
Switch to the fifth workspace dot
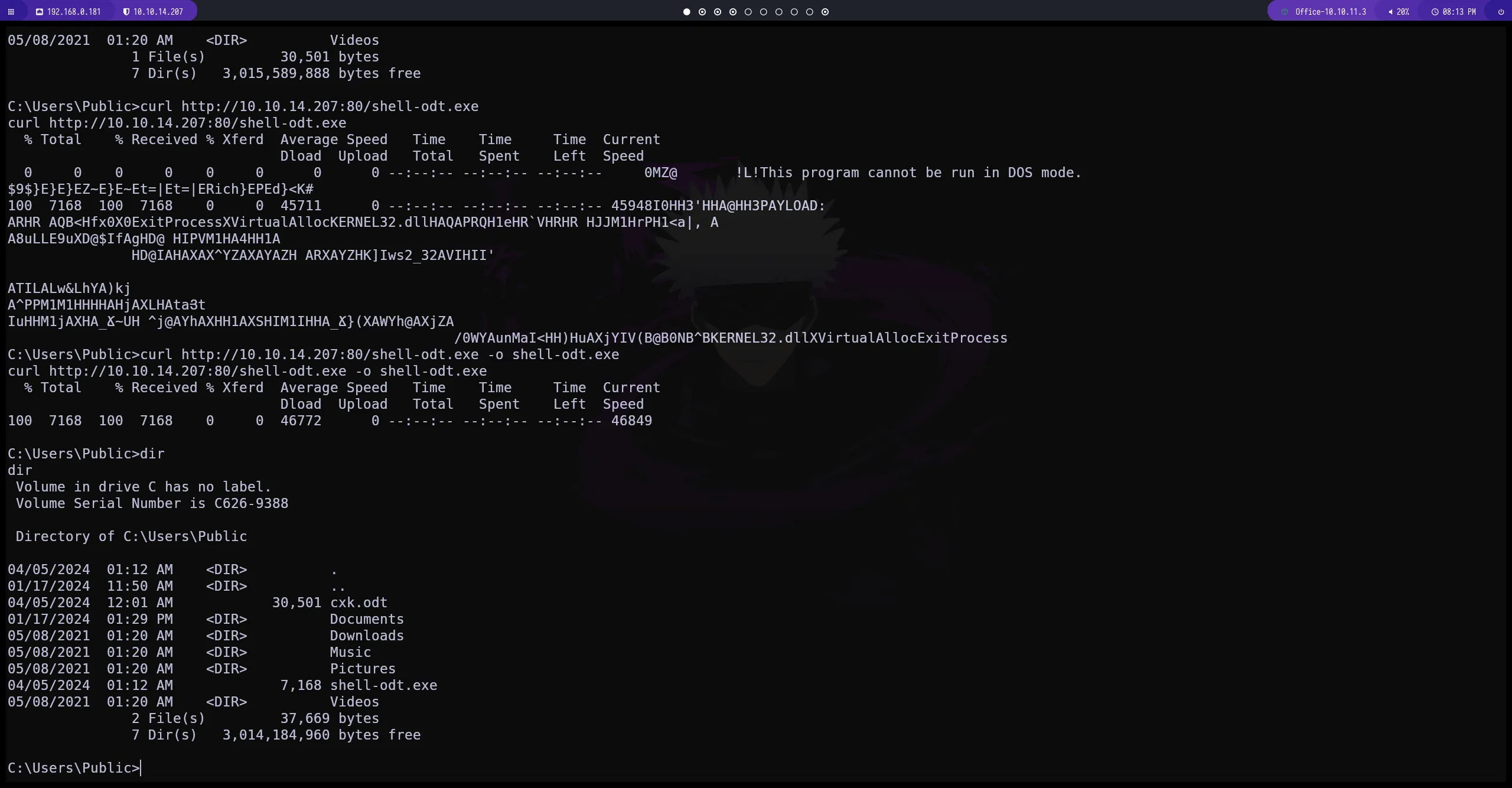[748, 12]
